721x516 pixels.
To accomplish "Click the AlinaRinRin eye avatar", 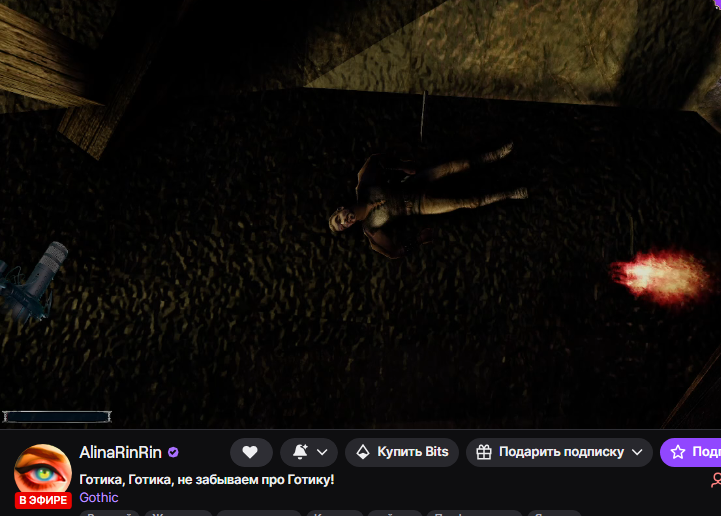I will click(43, 471).
